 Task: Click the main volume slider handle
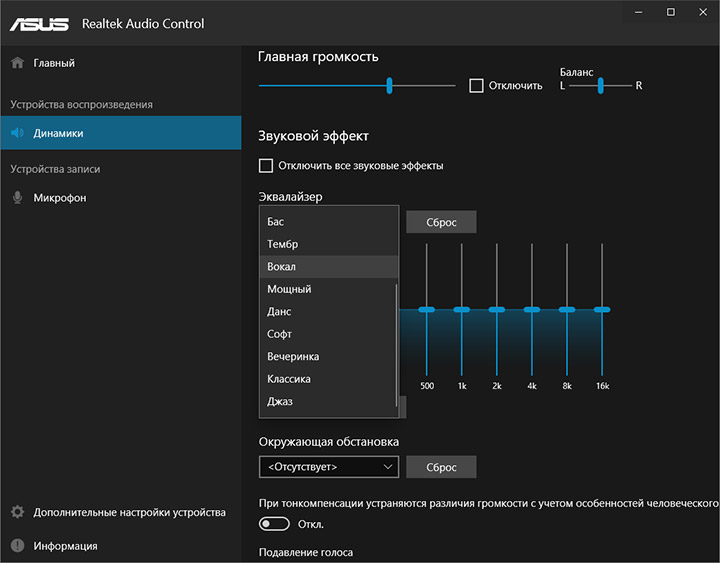389,85
